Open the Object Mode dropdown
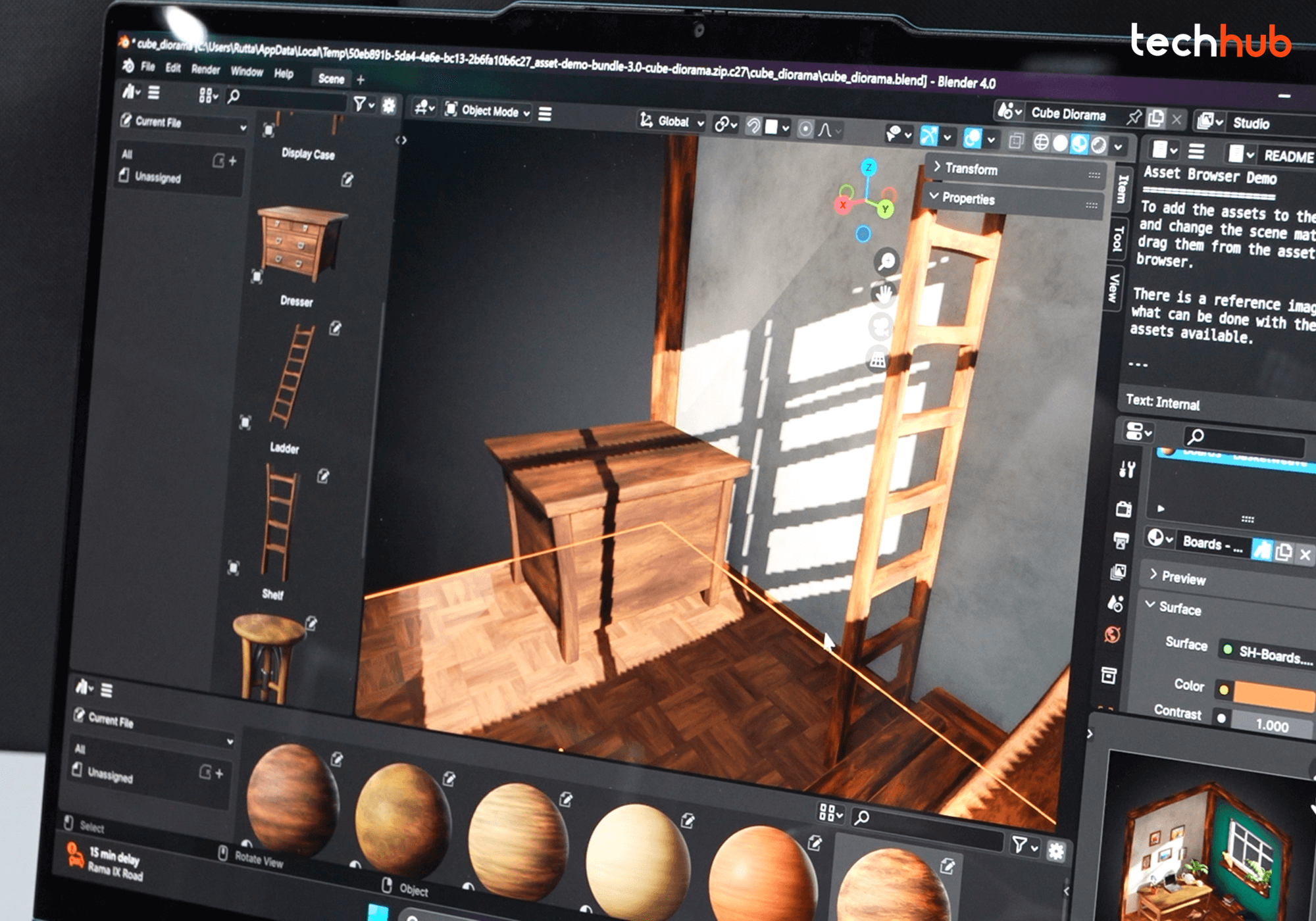Image resolution: width=1316 pixels, height=921 pixels. (x=488, y=111)
